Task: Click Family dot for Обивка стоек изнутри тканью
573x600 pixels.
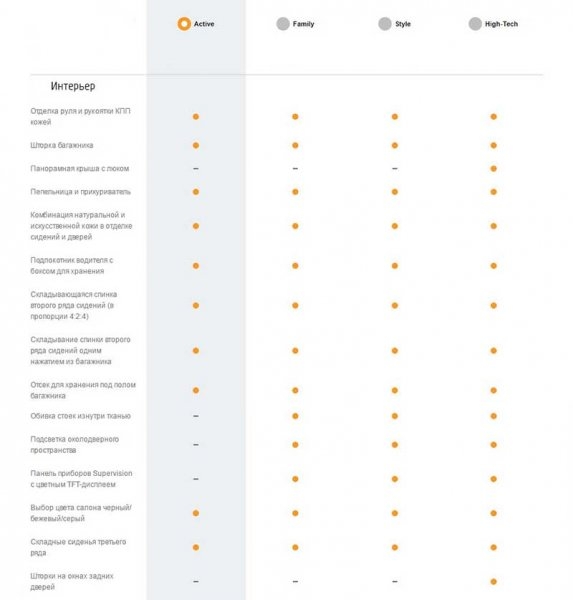Action: [295, 416]
